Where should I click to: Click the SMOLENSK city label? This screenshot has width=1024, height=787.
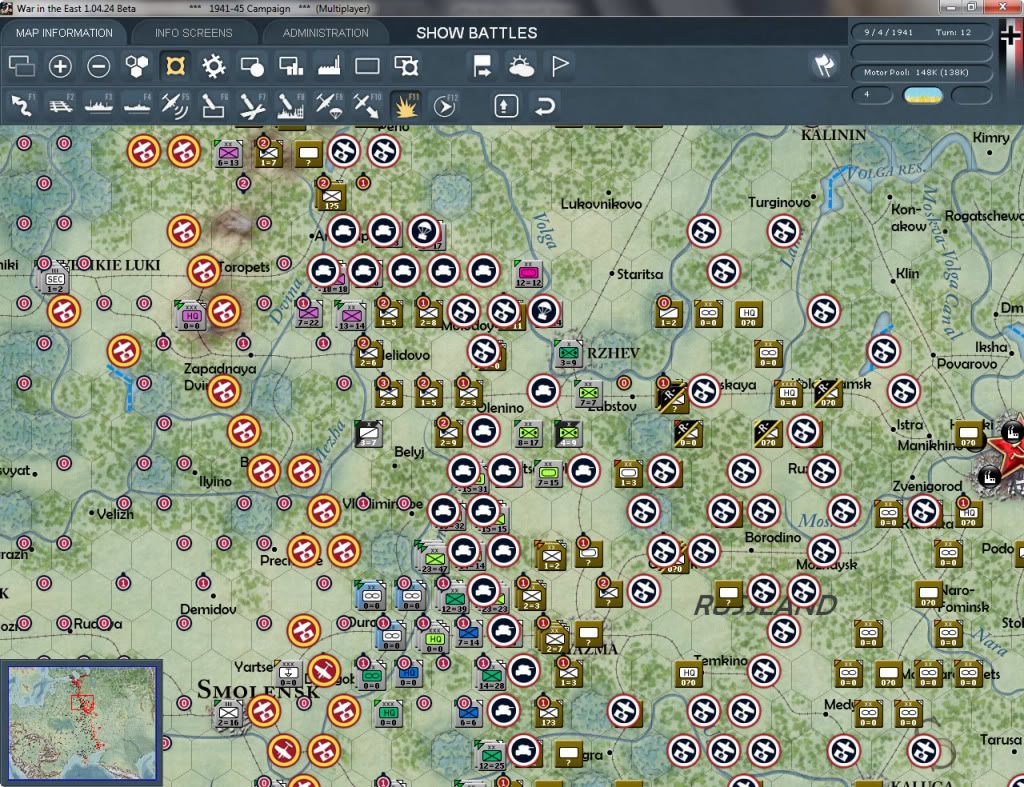tap(258, 690)
